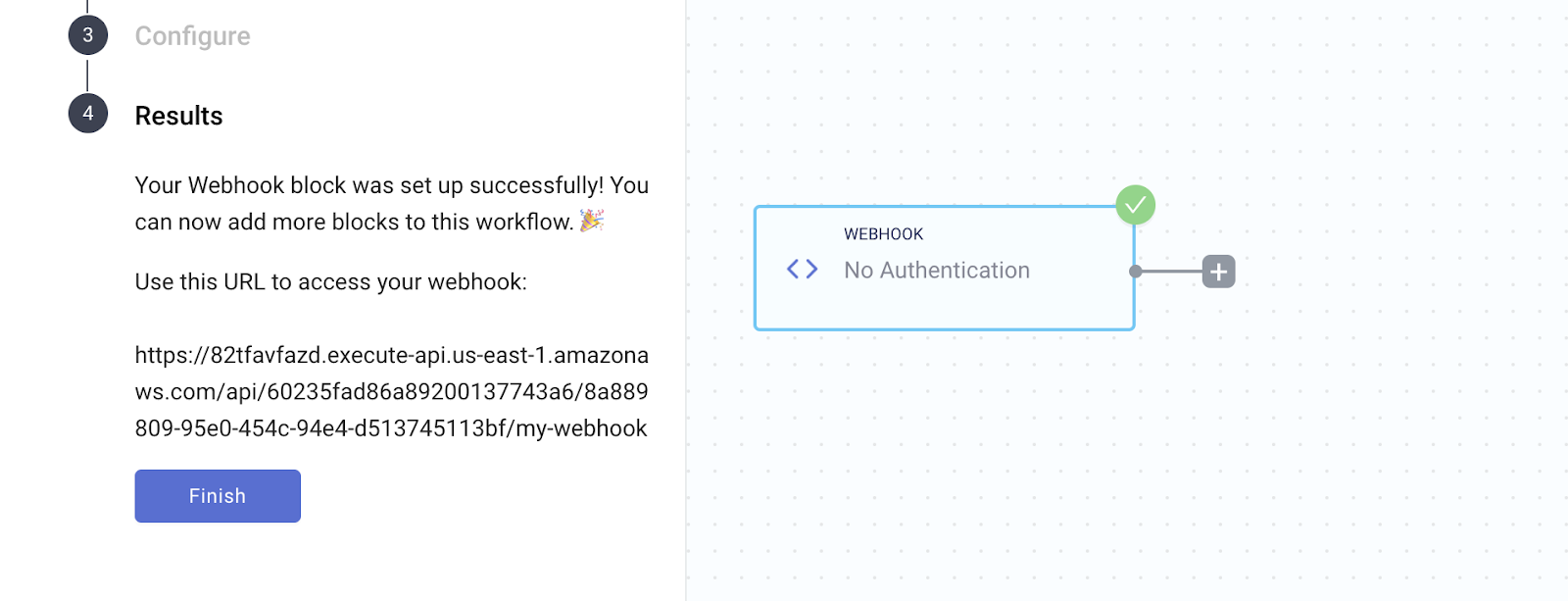
Task: Click the step 3 number circle
Action: point(88,35)
